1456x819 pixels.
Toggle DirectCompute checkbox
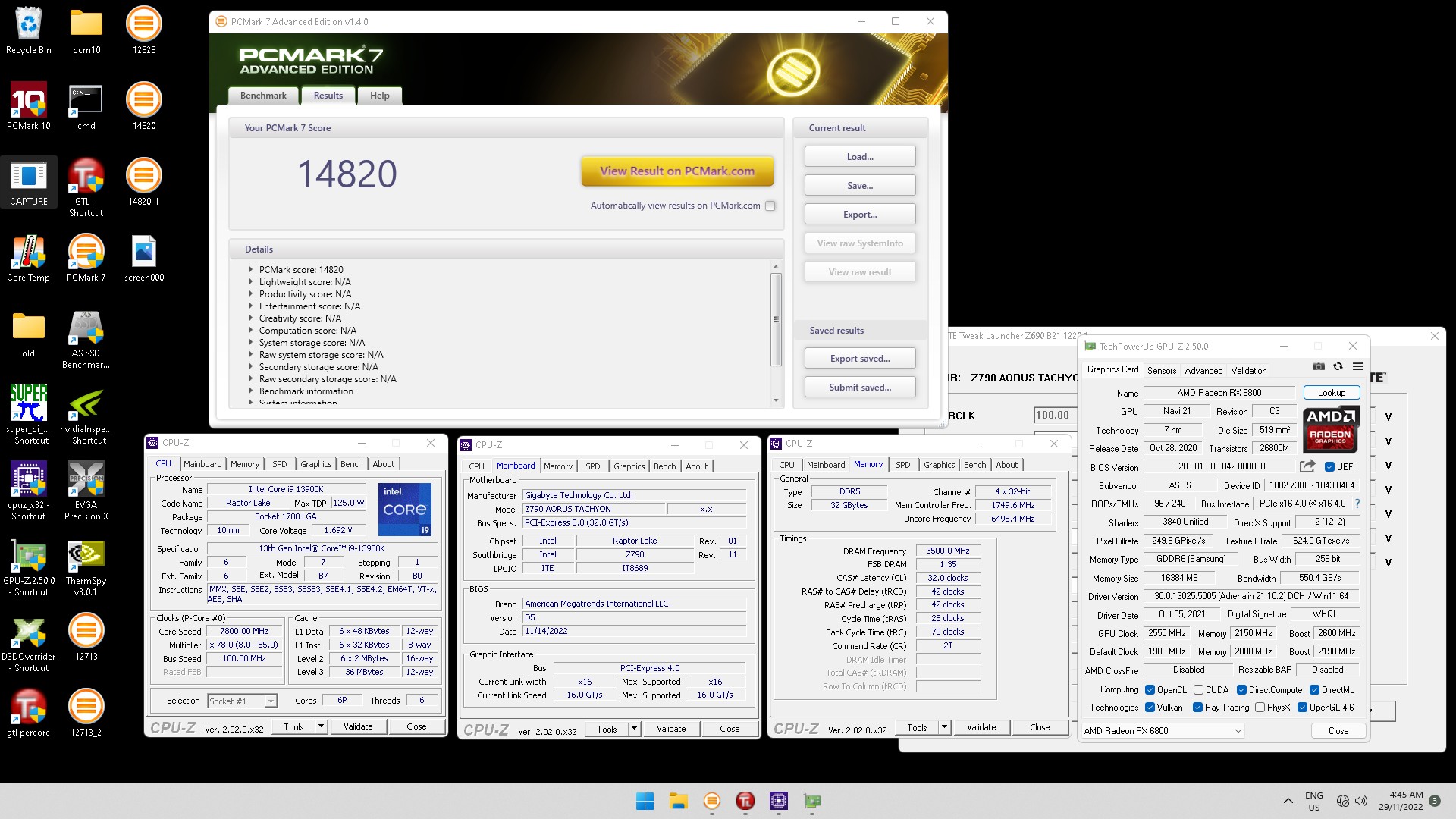tap(1241, 690)
